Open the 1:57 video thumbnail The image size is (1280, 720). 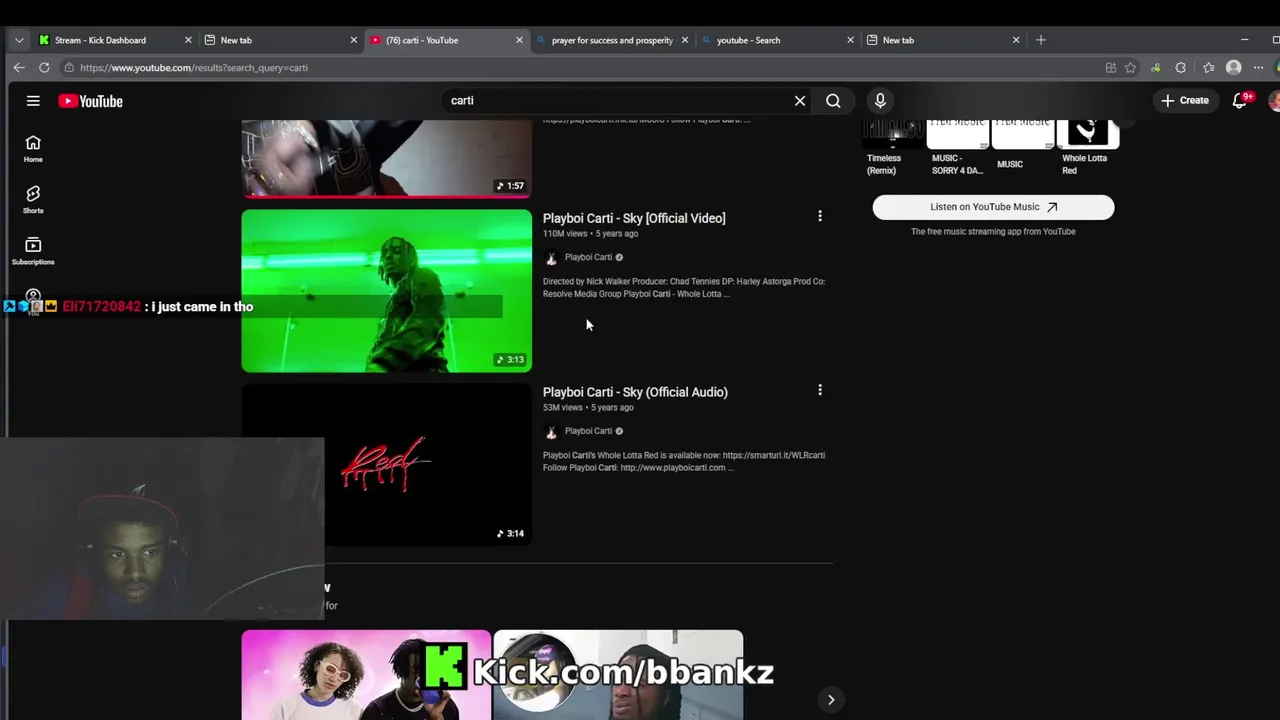(386, 158)
